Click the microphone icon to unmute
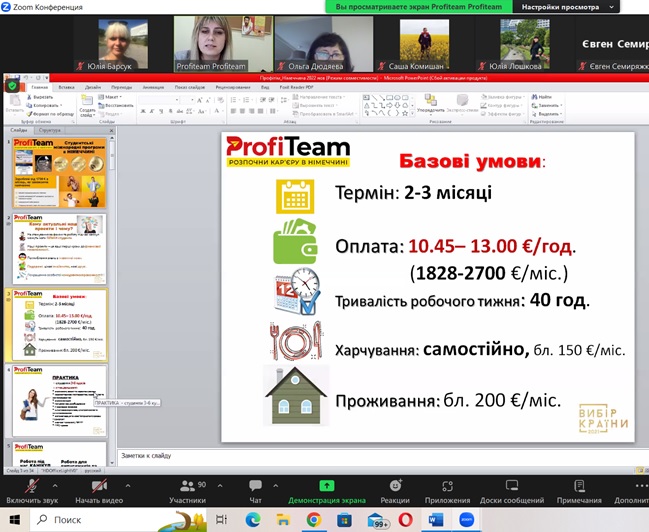 (x=32, y=486)
